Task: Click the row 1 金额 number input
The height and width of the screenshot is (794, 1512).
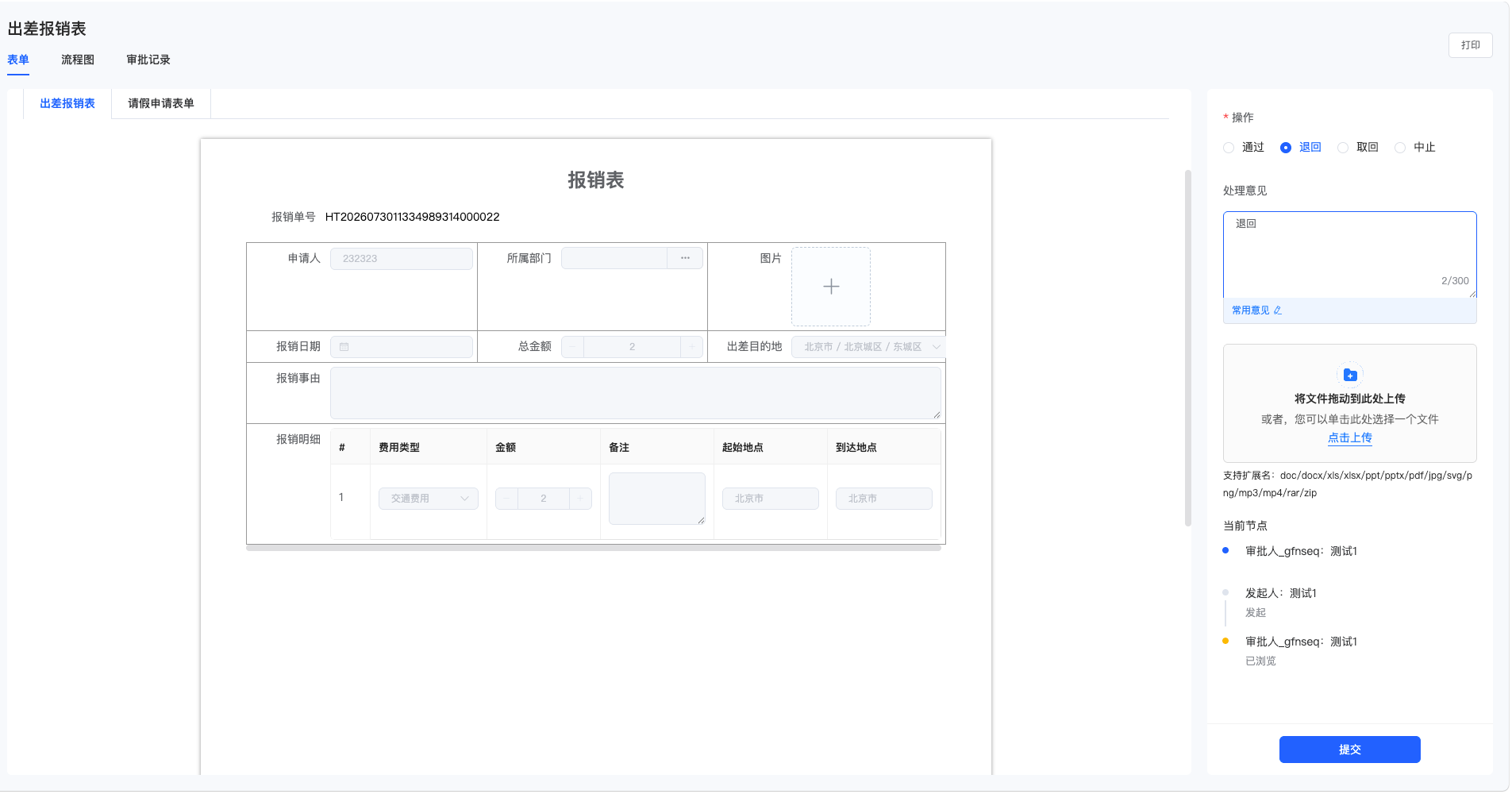Action: pos(544,499)
